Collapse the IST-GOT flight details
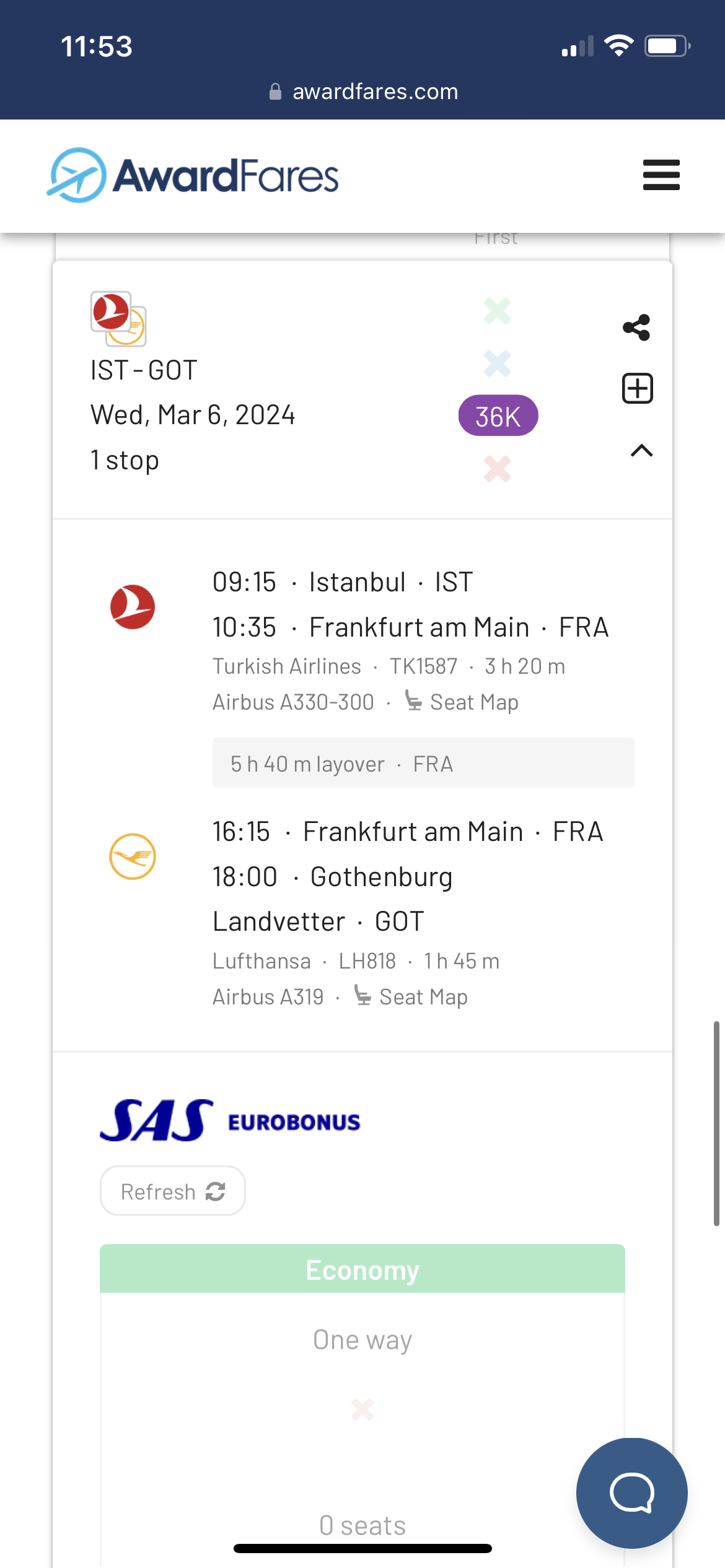This screenshot has width=725, height=1568. coord(641,451)
